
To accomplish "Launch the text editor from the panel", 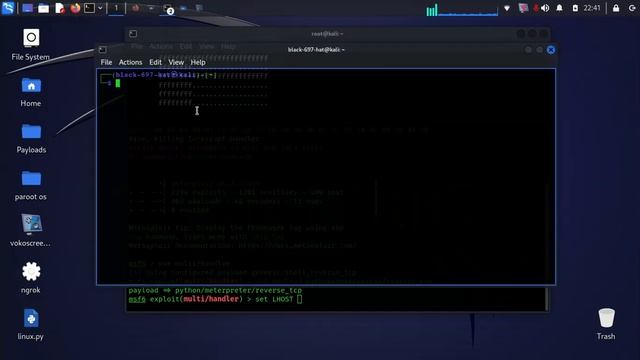I will (x=60, y=8).
